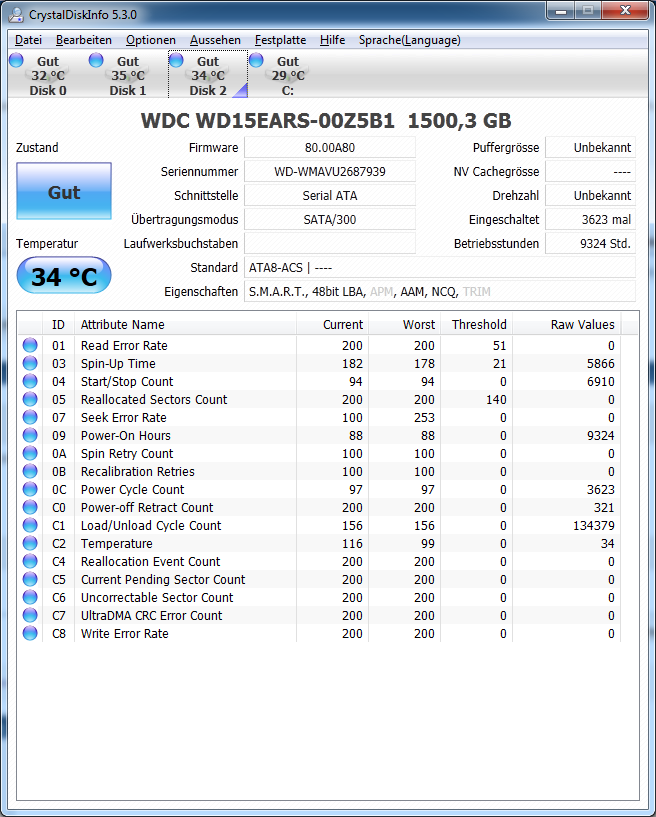The height and width of the screenshot is (817, 656).
Task: Click the status orb for Spin-Up Time
Action: [x=30, y=363]
